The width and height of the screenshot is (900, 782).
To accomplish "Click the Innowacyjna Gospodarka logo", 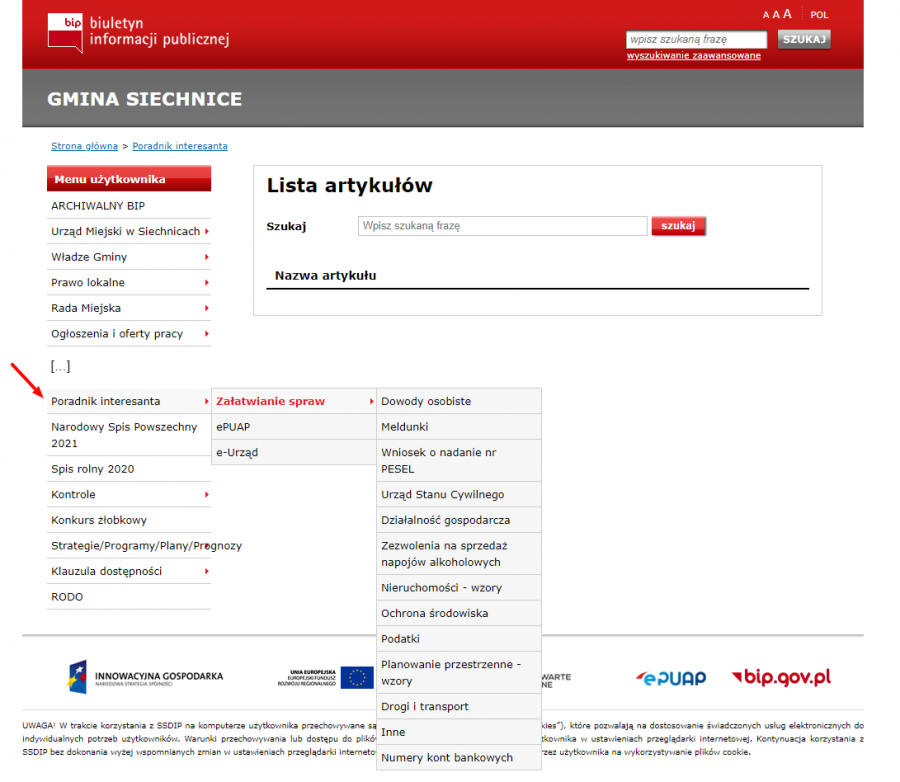I will [145, 677].
